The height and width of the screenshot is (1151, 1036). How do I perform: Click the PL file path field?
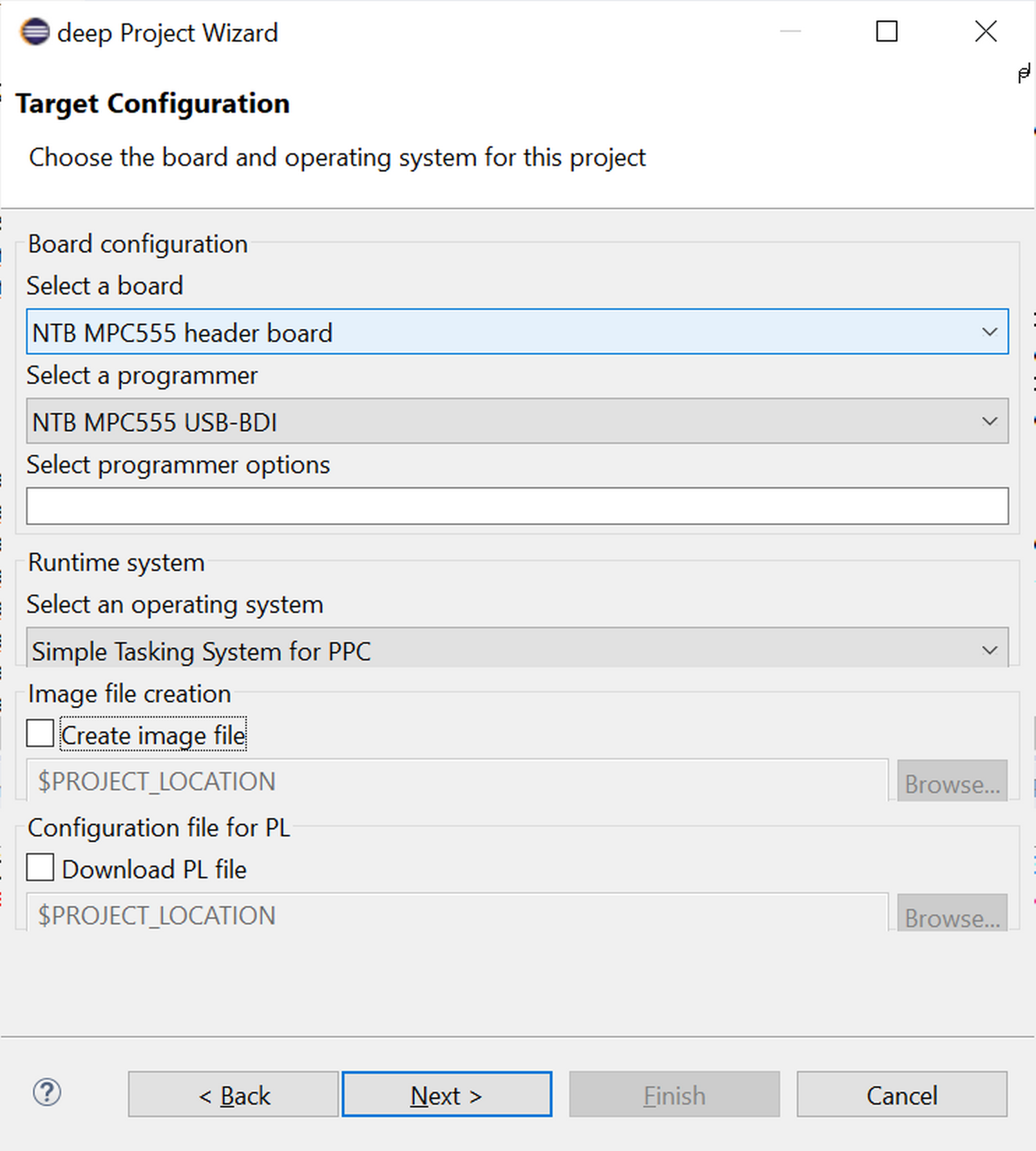point(456,914)
